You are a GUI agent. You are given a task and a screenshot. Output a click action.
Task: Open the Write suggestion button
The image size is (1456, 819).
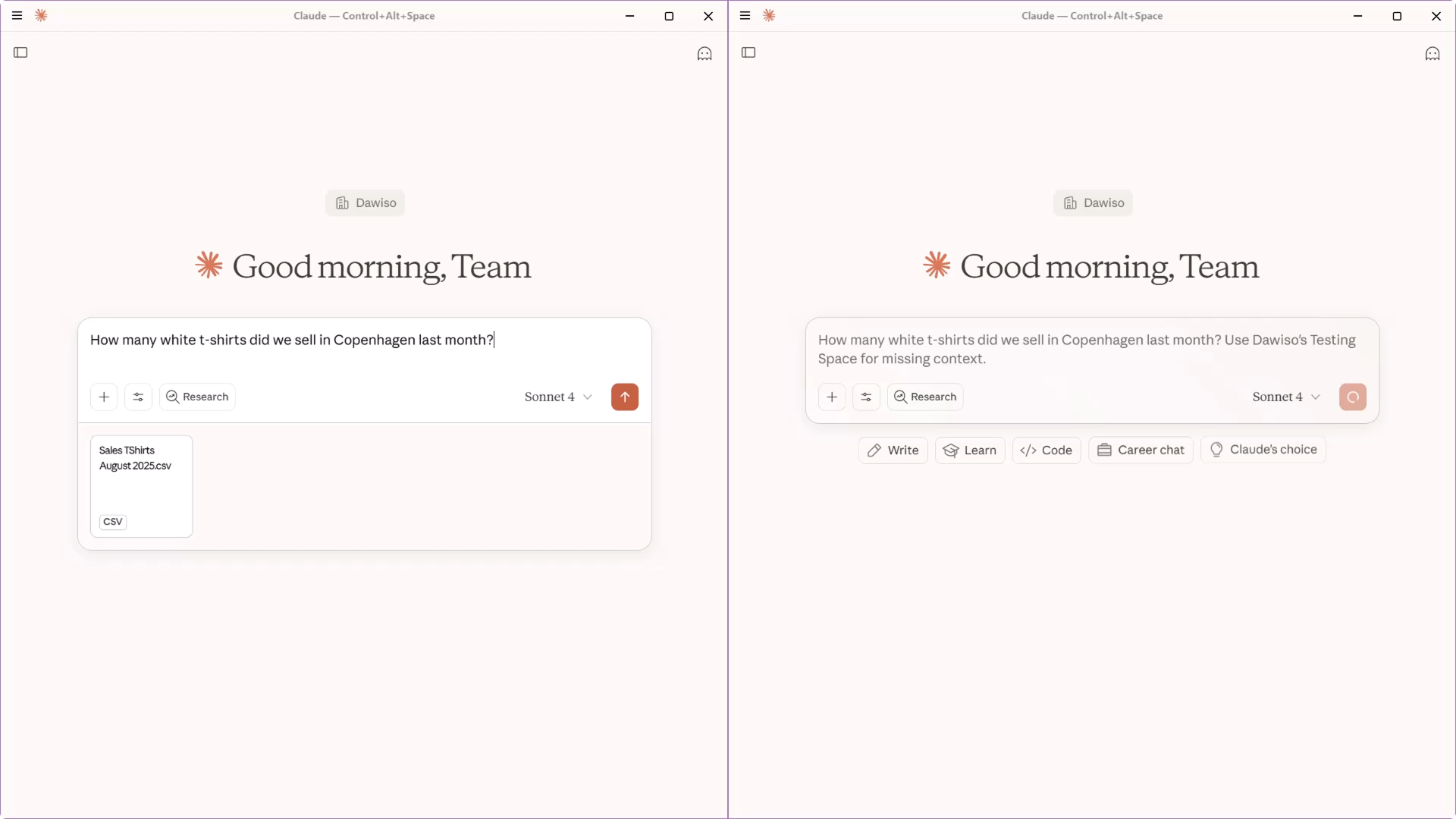click(893, 450)
